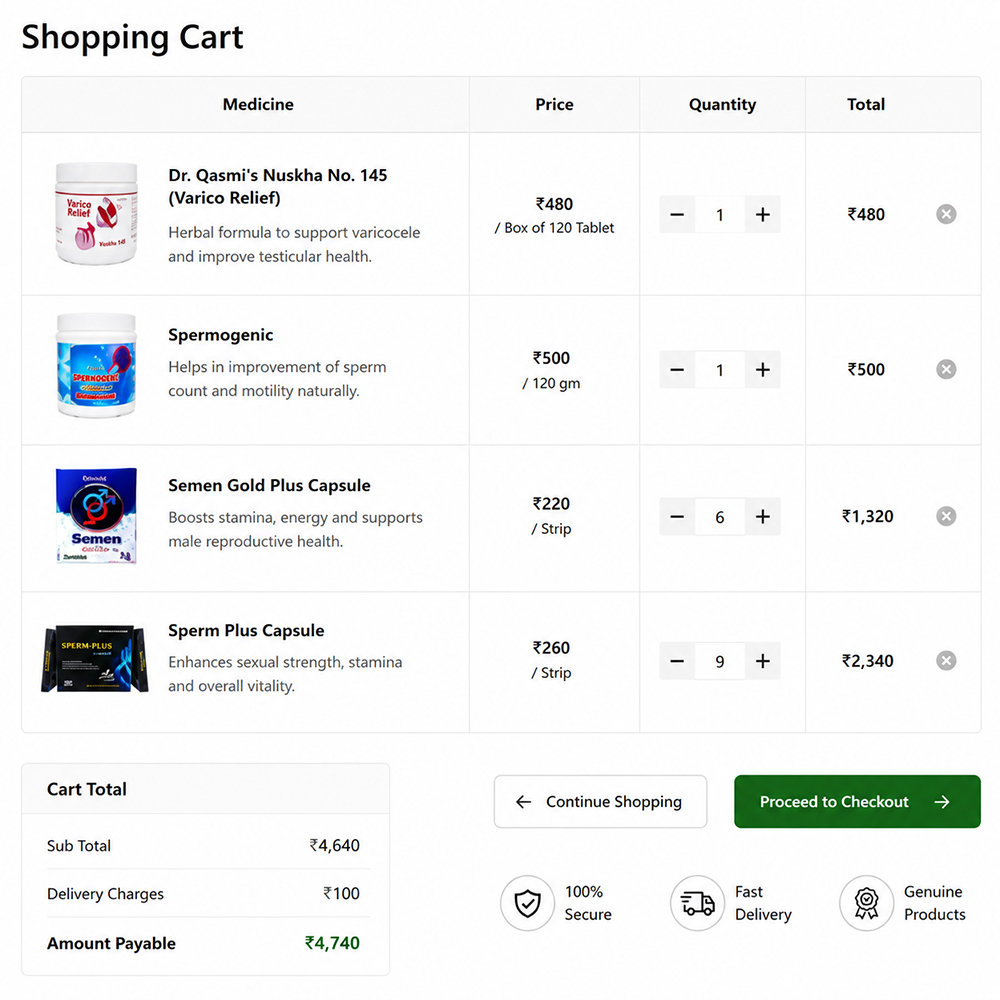Image resolution: width=1000 pixels, height=1000 pixels.
Task: Click the Varico Relief quantity field showing 1
Action: coord(720,214)
